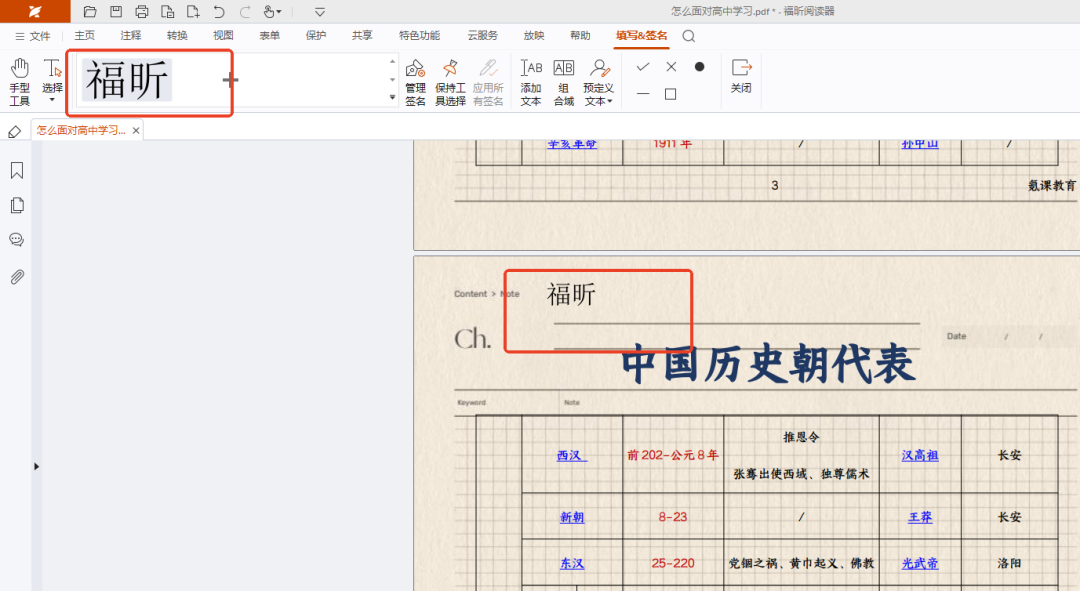This screenshot has width=1080, height=591.
Task: Choose the checkmark stamp tool
Action: [x=643, y=67]
